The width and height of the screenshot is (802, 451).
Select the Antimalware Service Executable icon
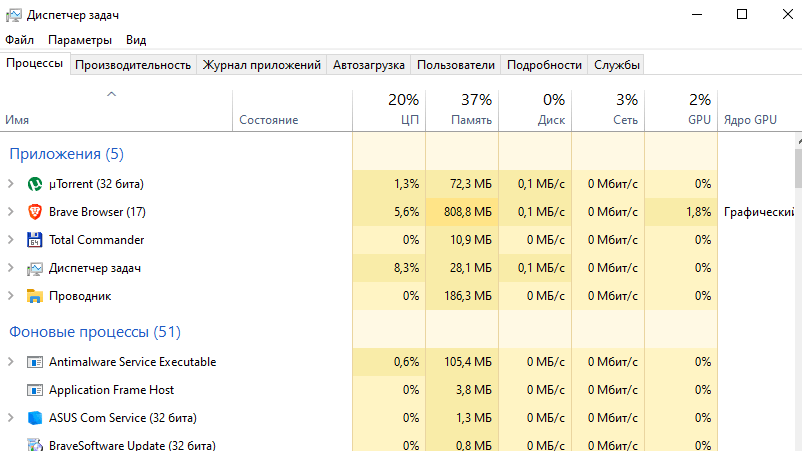point(35,362)
